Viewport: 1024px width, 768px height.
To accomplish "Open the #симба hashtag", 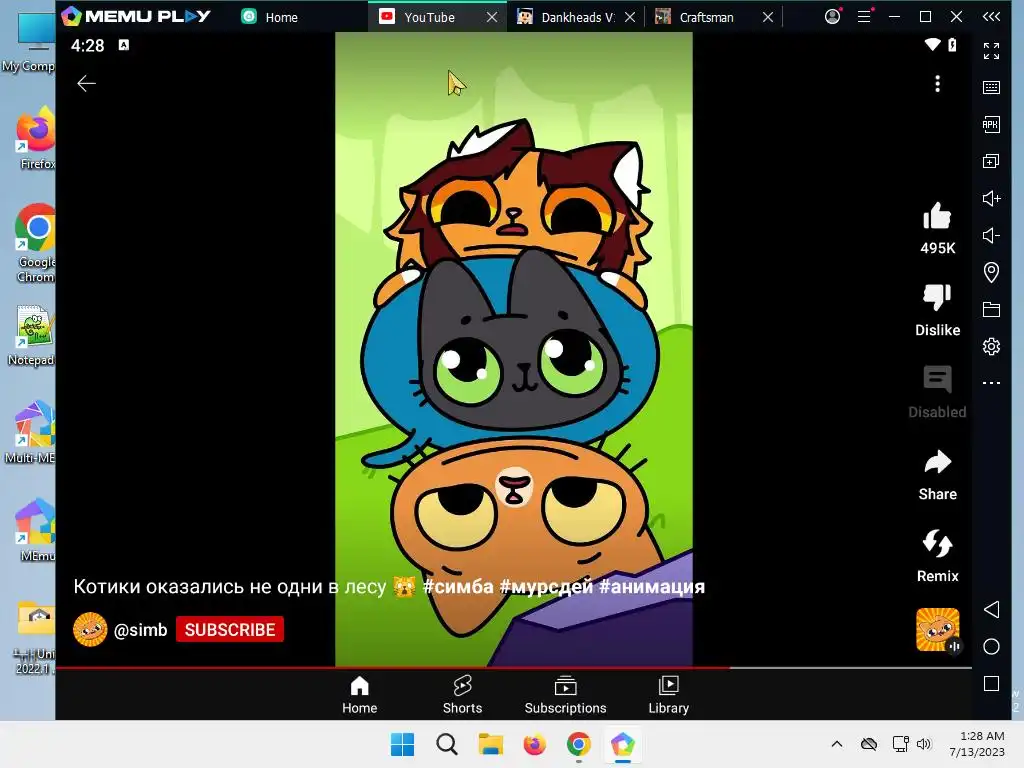I will tap(458, 586).
